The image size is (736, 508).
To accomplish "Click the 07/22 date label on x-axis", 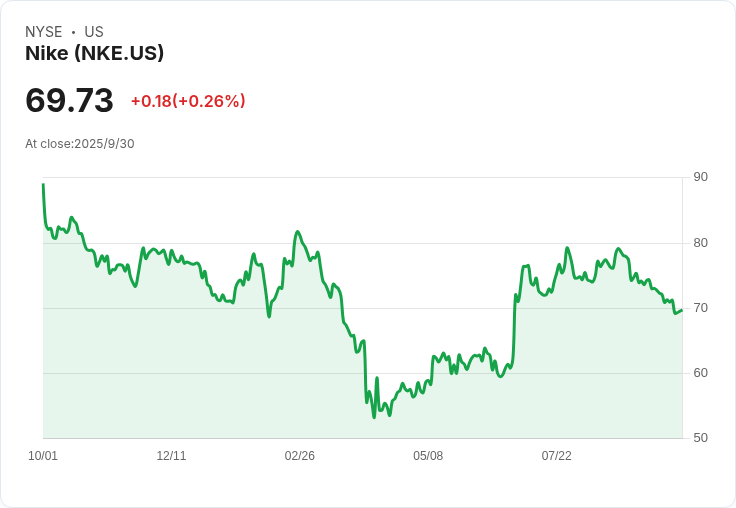I will point(556,456).
